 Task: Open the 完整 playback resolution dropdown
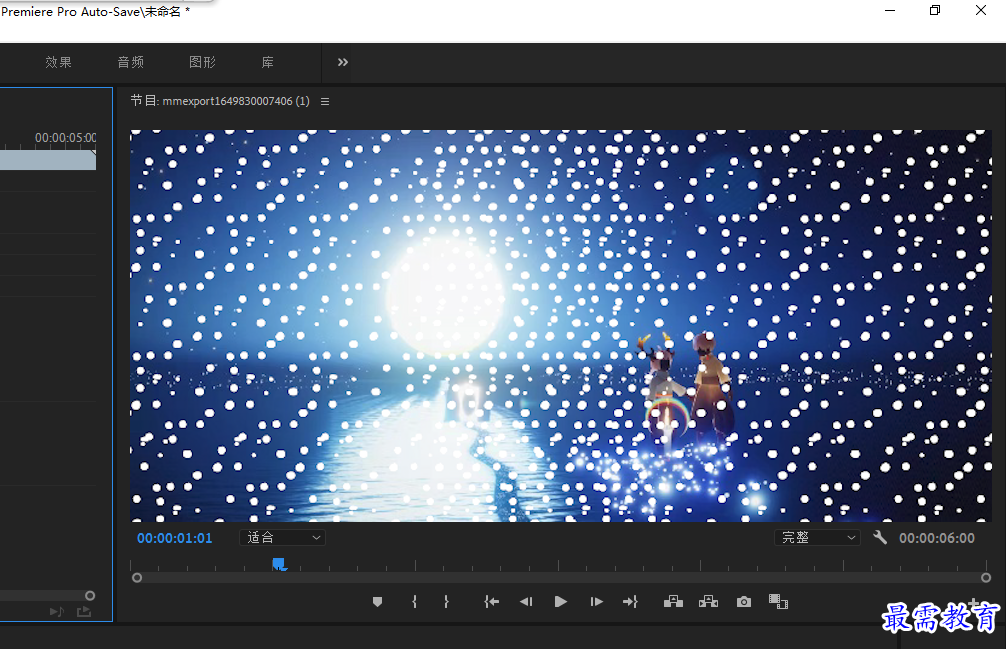(817, 537)
